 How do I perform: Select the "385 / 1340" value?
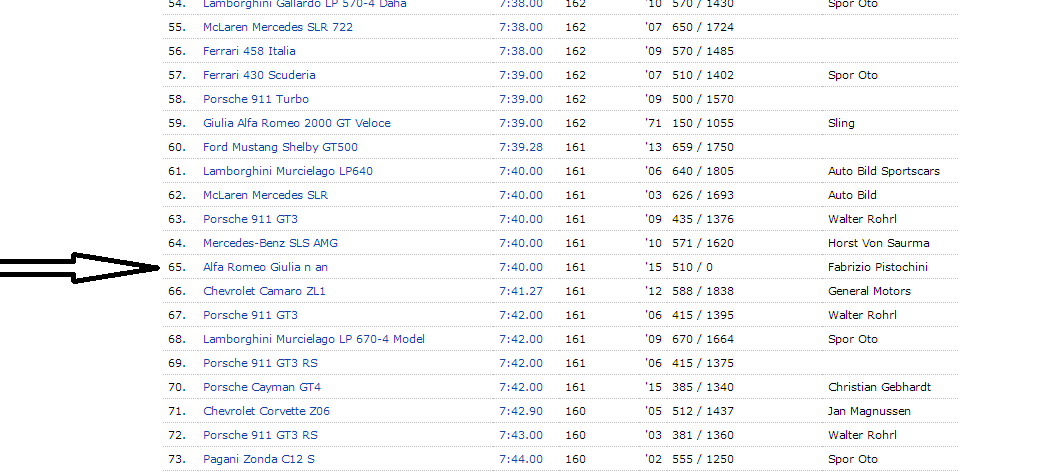[x=702, y=388]
